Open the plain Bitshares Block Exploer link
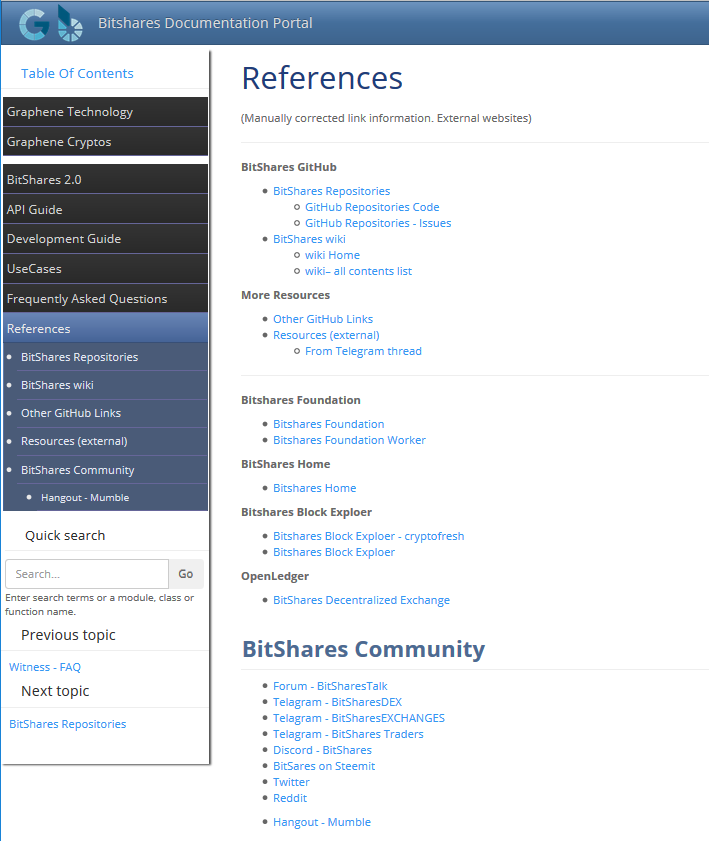 click(x=334, y=552)
